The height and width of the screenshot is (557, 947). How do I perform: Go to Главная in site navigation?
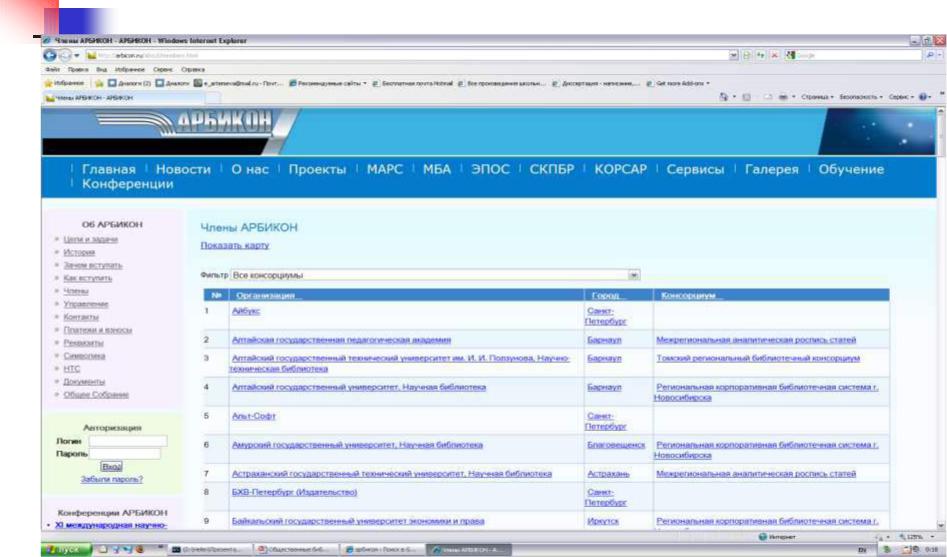point(109,169)
